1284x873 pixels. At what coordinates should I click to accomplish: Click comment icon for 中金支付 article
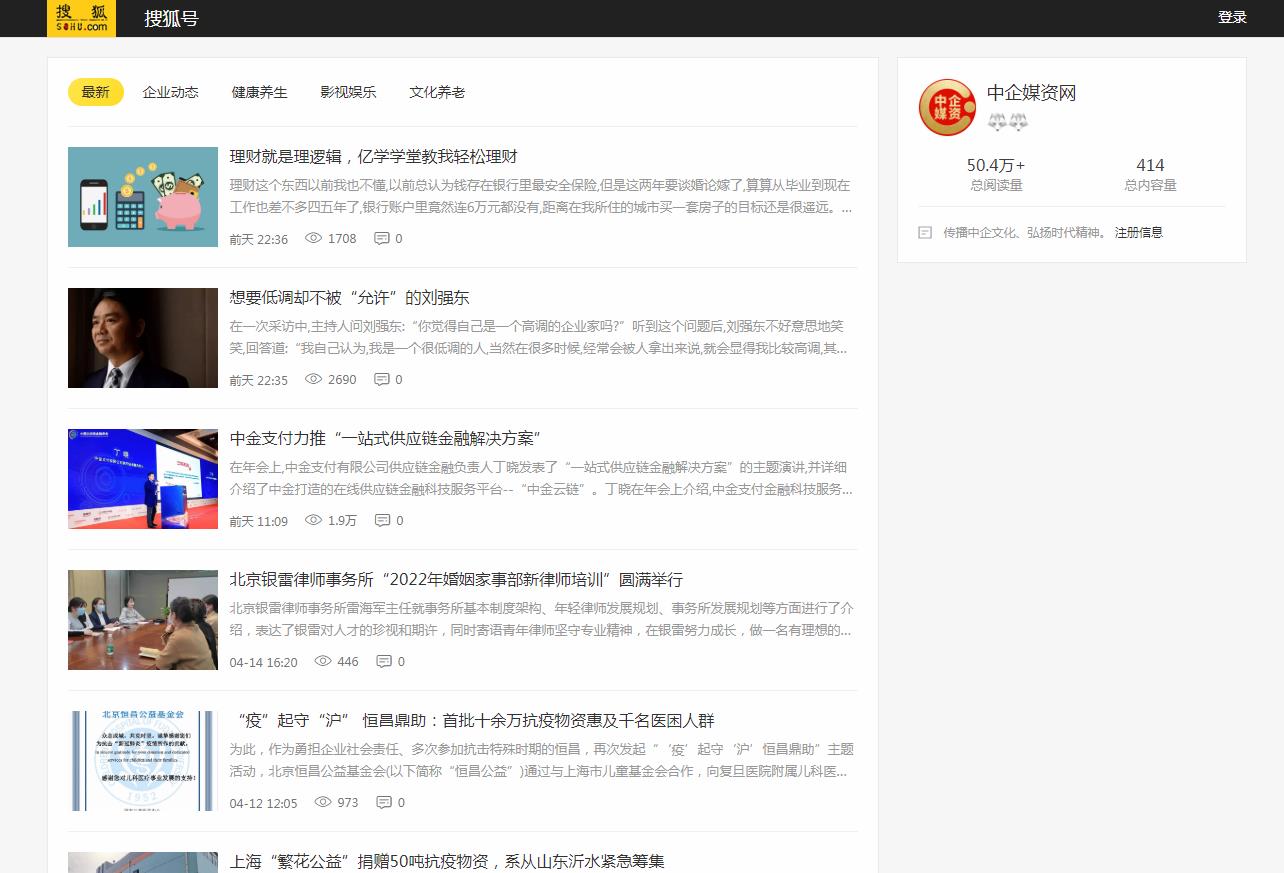pos(382,520)
